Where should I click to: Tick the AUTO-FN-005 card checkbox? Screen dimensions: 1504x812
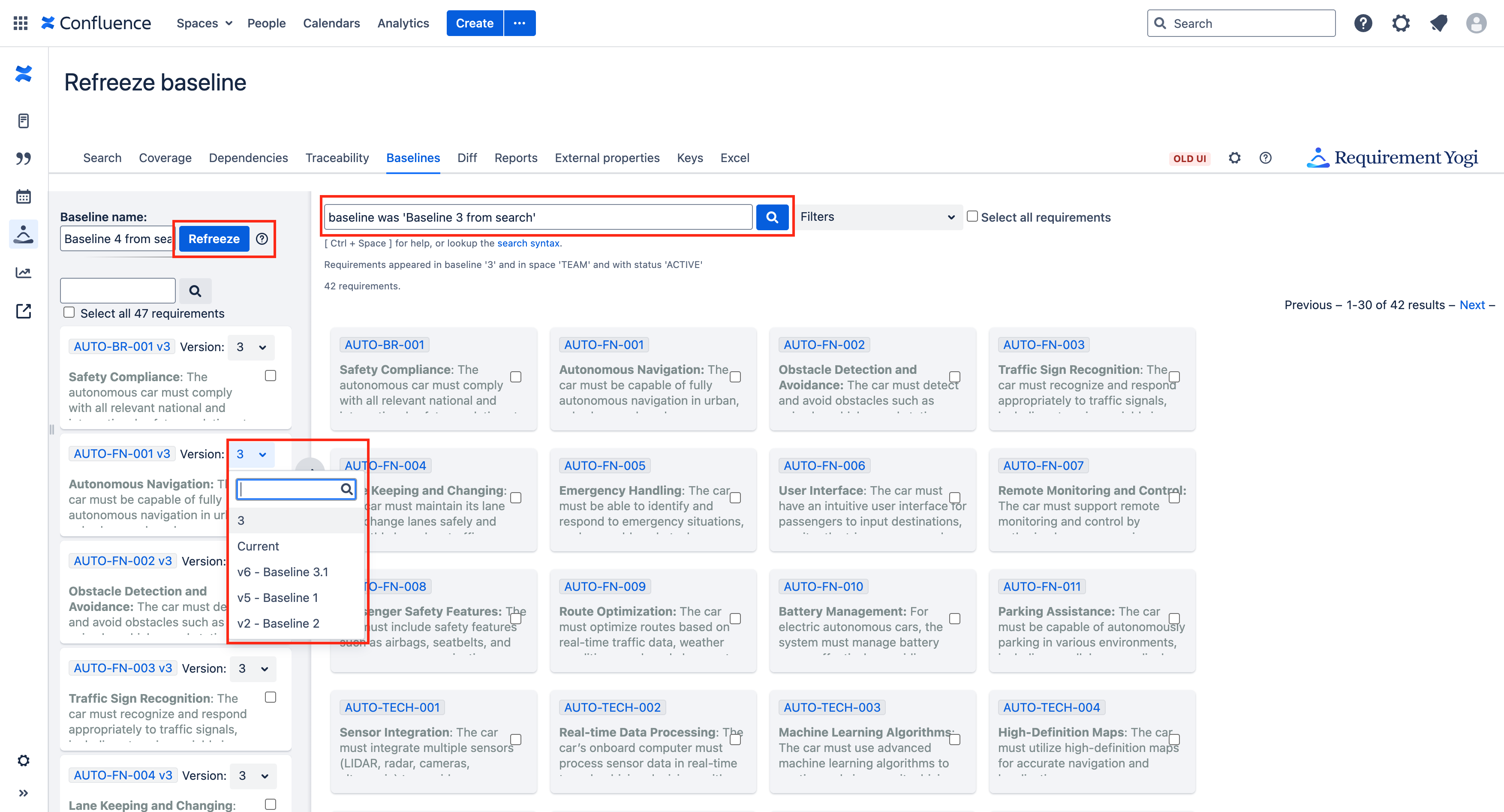tap(735, 498)
